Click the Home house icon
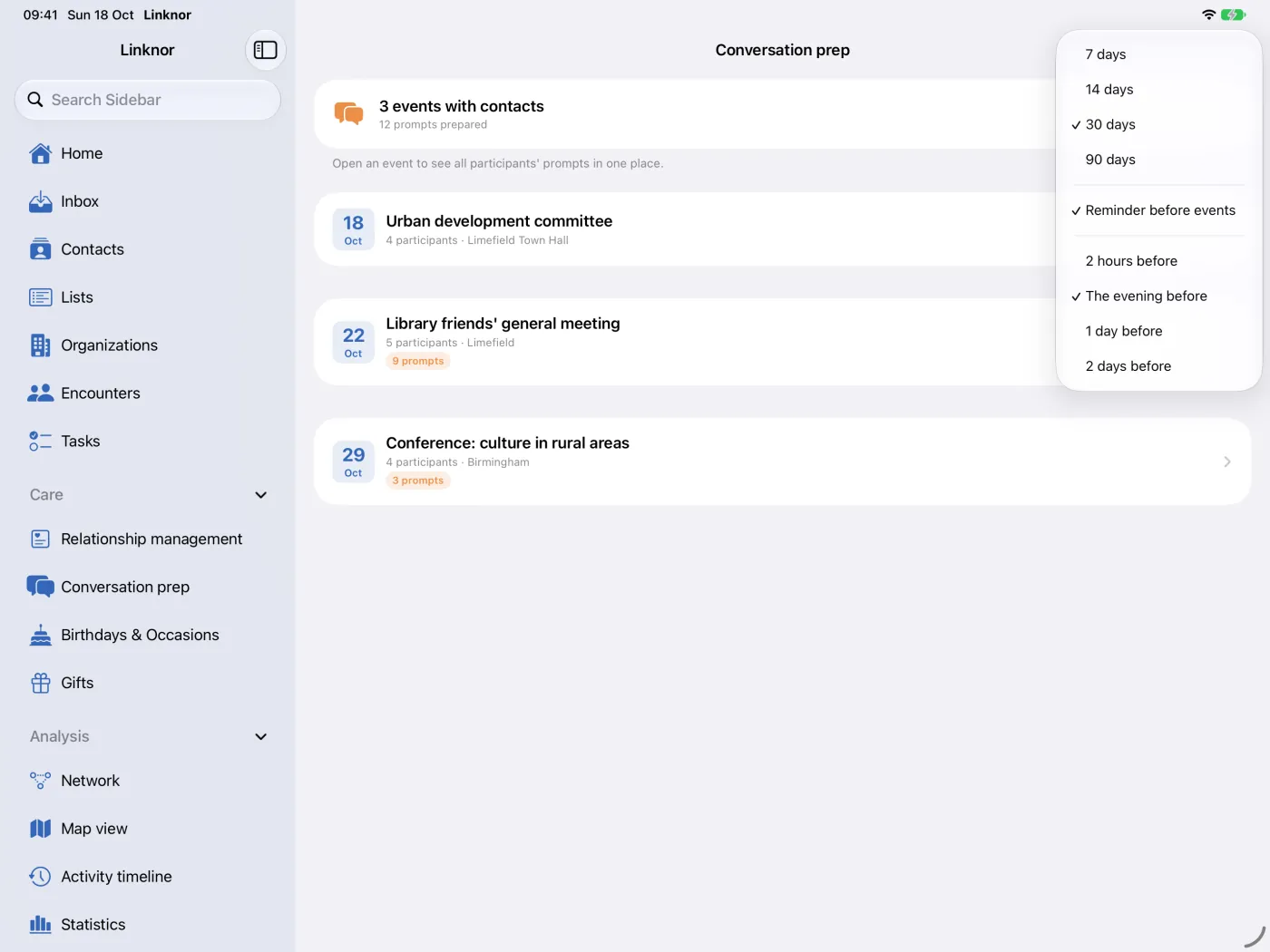Viewport: 1270px width, 952px height. [41, 153]
